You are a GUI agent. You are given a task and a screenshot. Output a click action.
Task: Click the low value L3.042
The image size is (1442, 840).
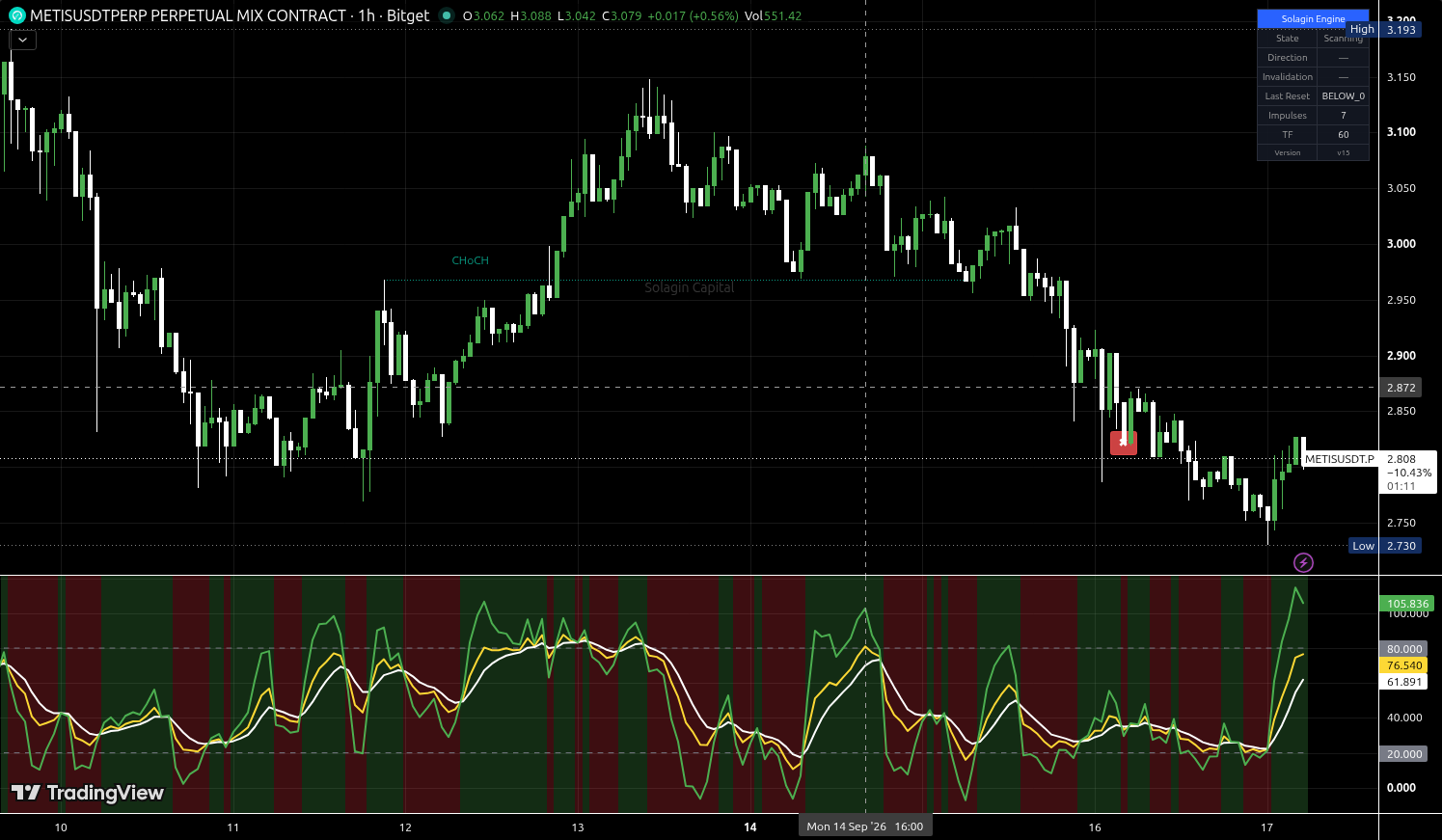click(576, 15)
